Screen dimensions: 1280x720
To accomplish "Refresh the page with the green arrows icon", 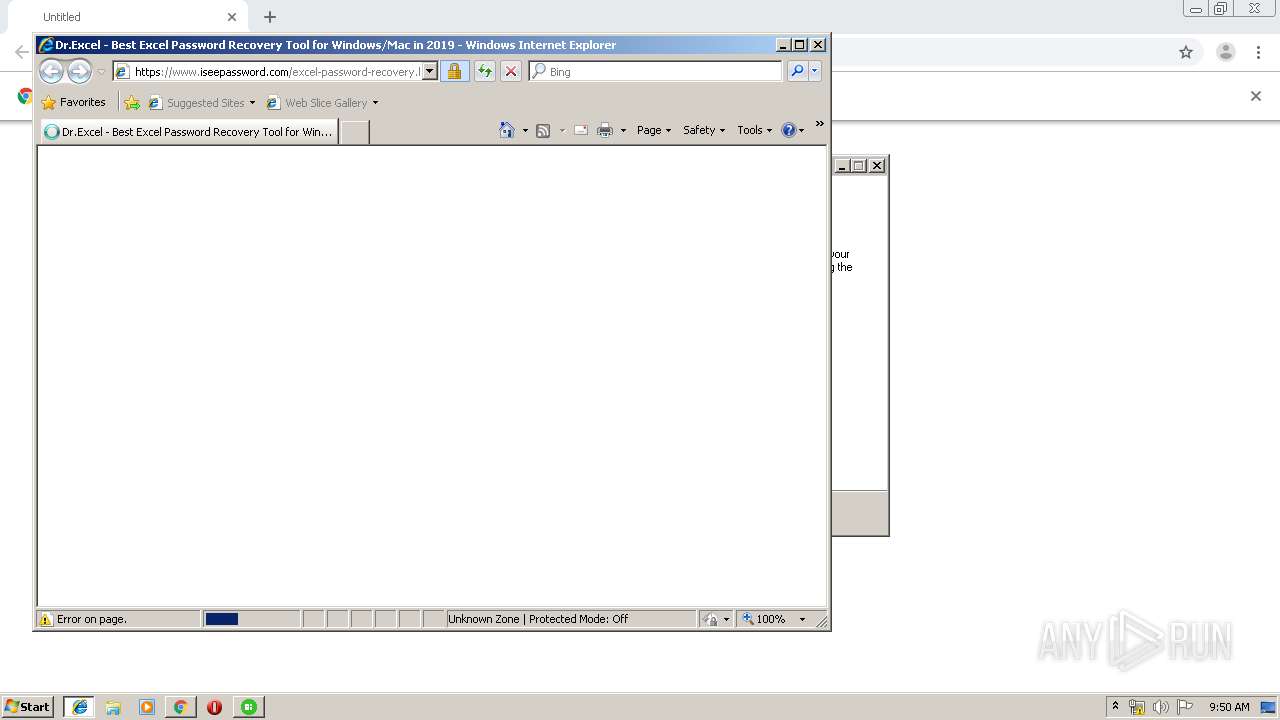I will [x=484, y=71].
